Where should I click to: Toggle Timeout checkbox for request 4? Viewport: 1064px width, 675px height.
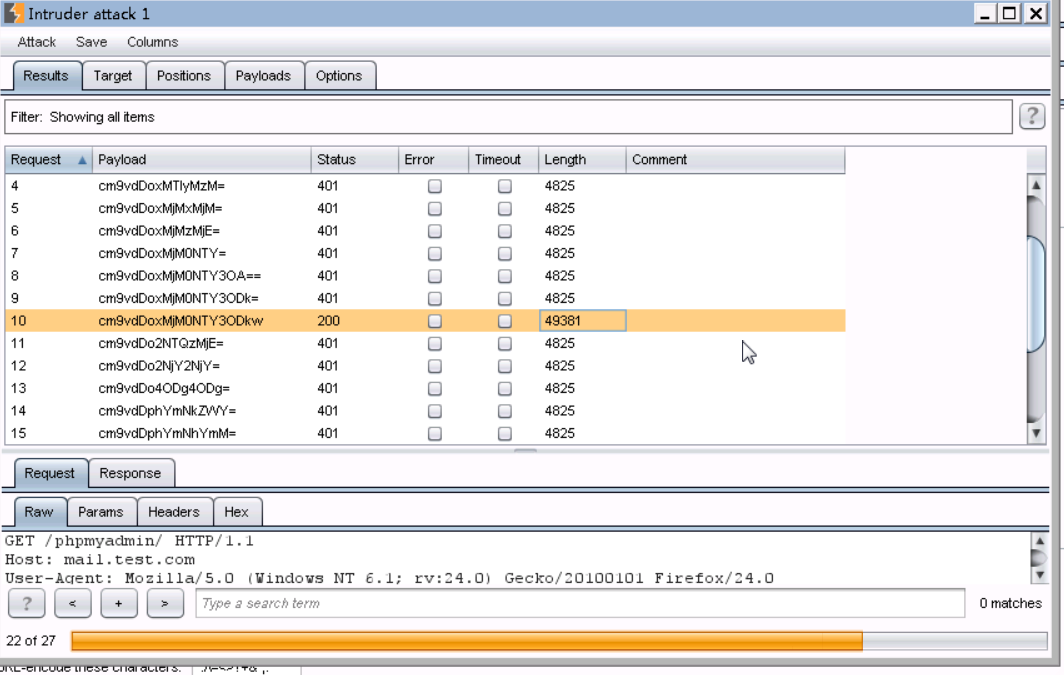click(505, 186)
